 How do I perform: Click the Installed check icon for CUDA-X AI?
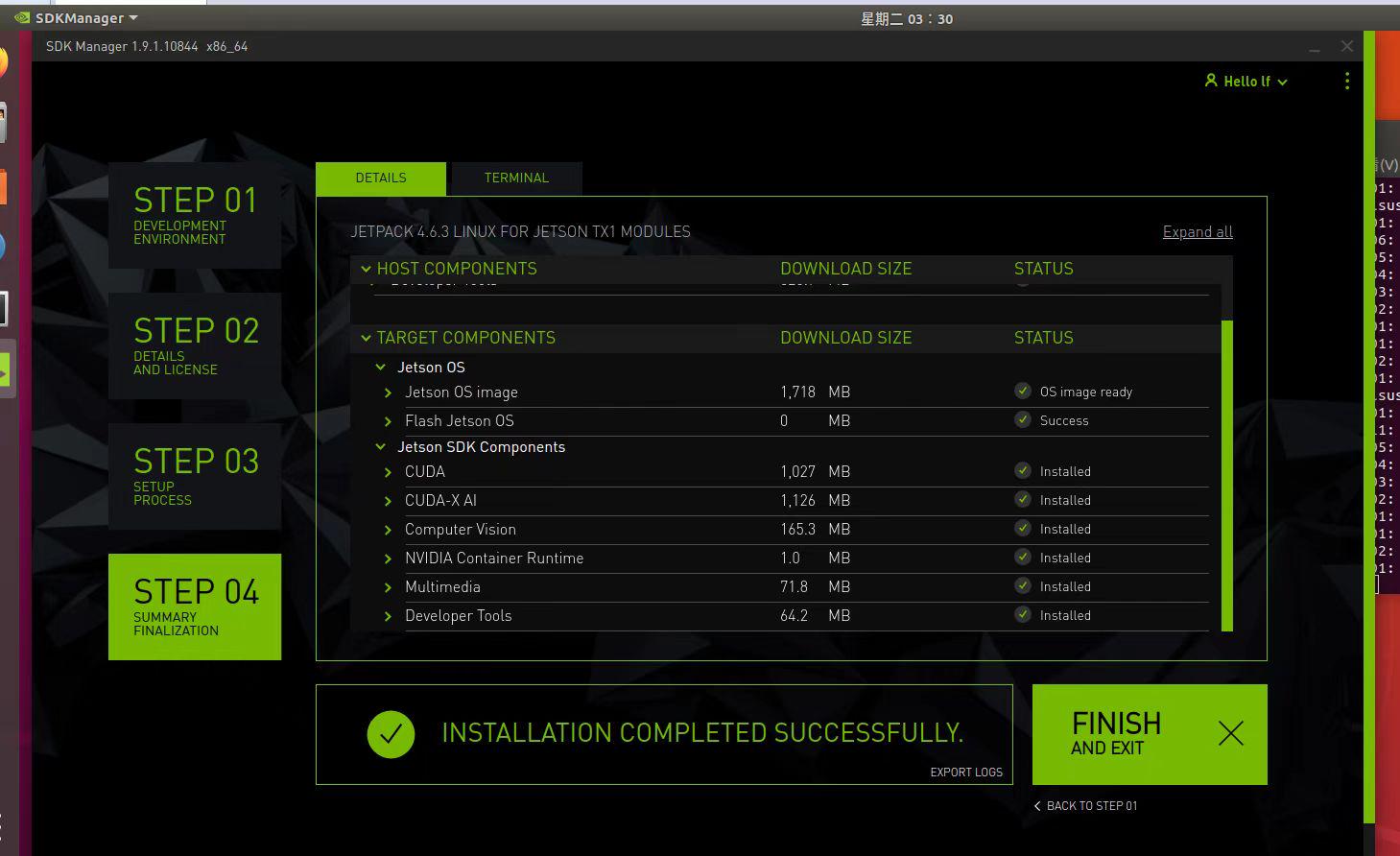(1023, 500)
